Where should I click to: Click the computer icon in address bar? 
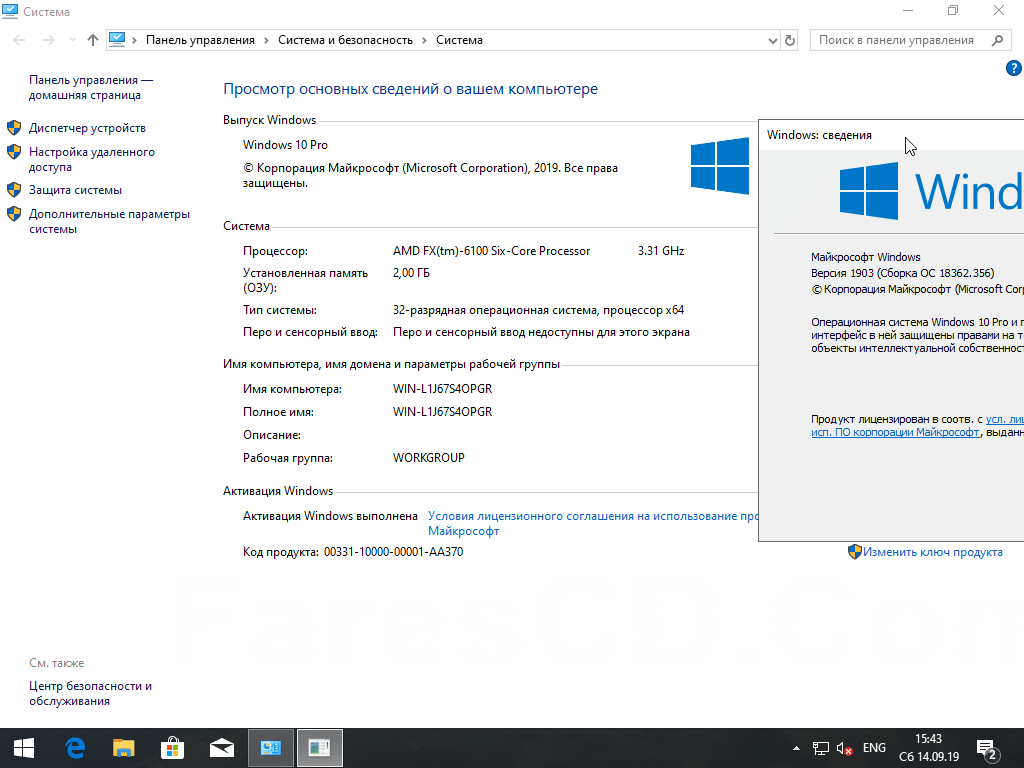(117, 40)
